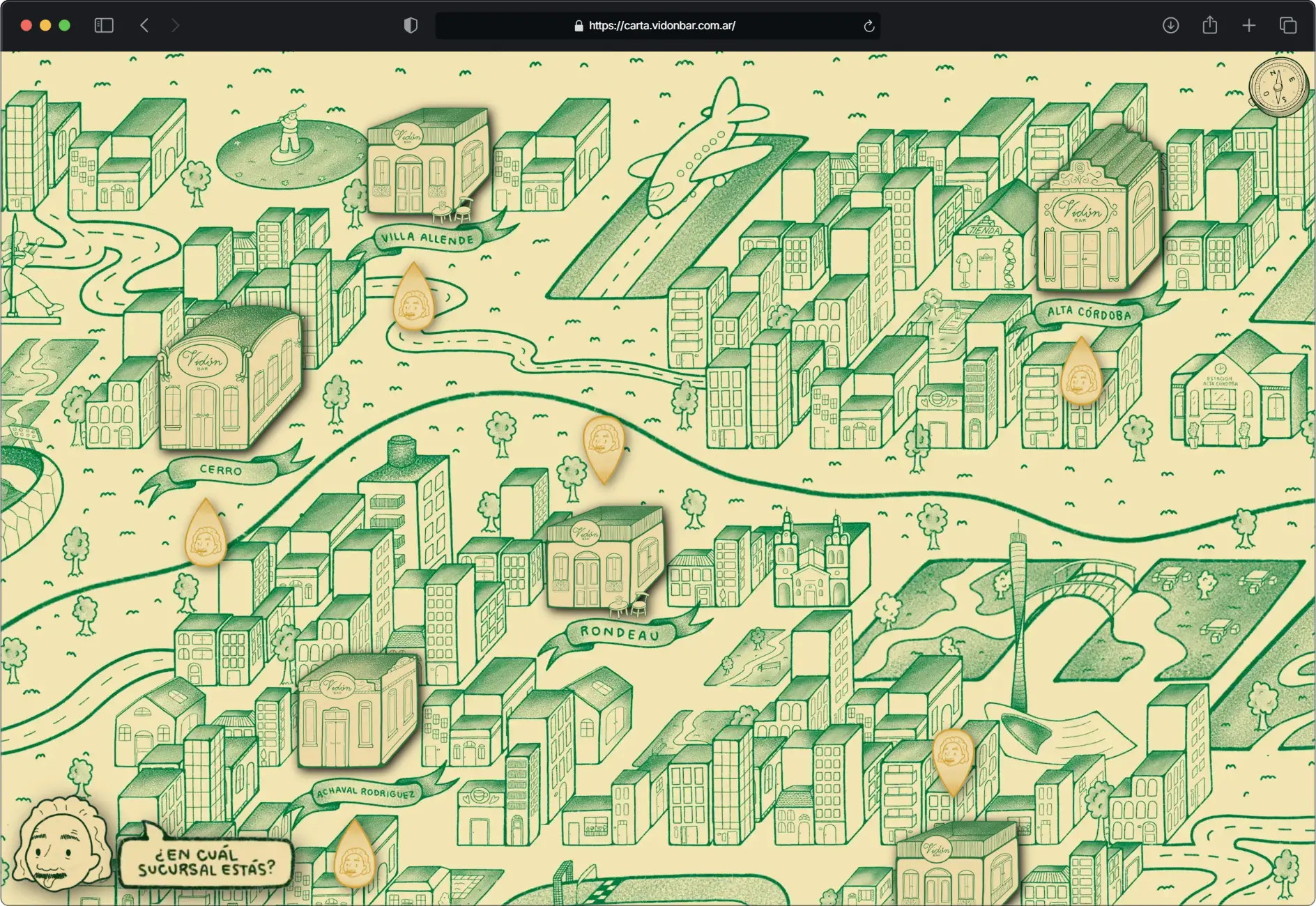The image size is (1316, 906).
Task: Click the Share icon in toolbar
Action: 1209,26
